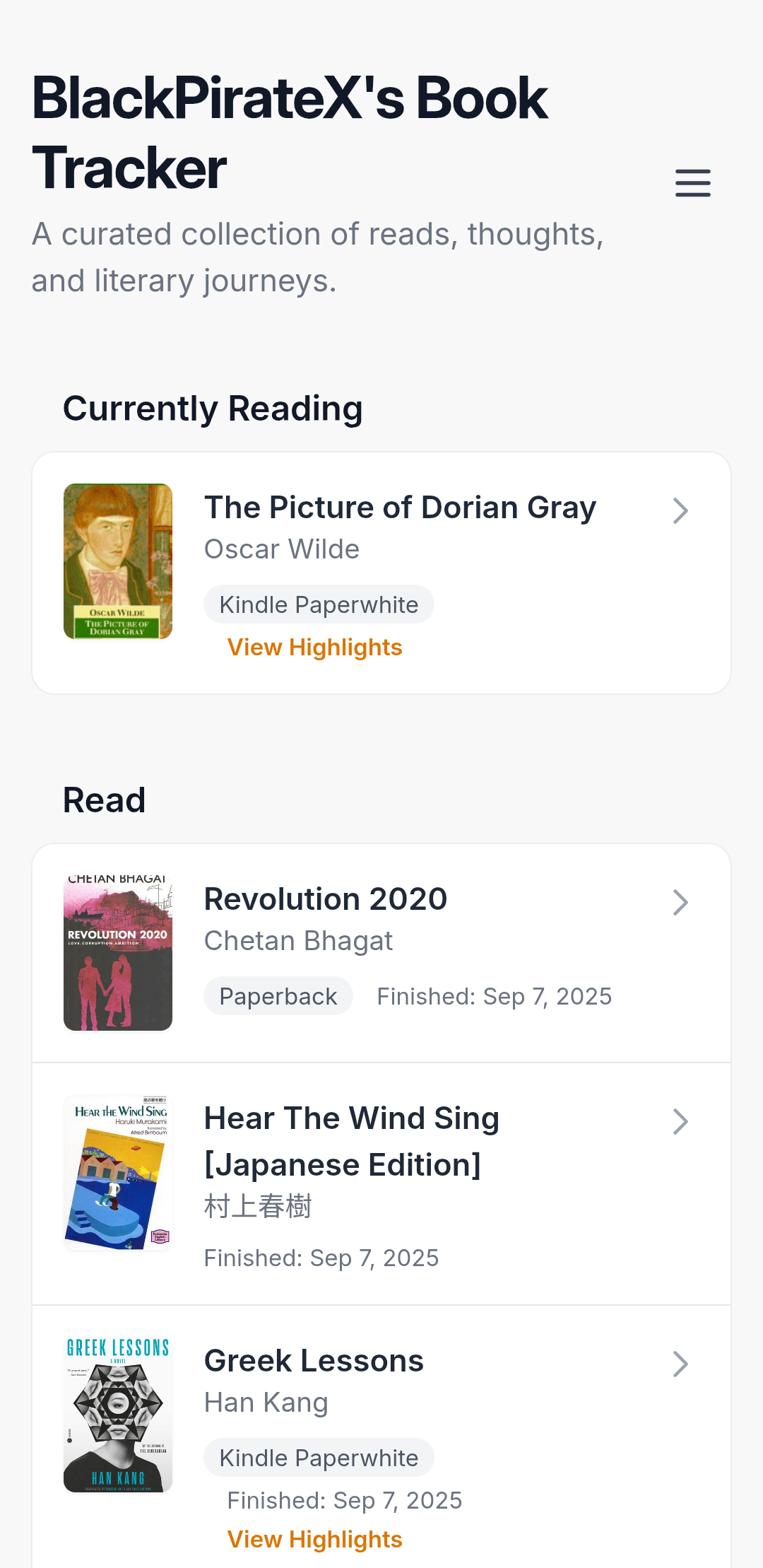Click the chevron next to Greek Lessons
The width and height of the screenshot is (763, 1568).
point(680,1364)
